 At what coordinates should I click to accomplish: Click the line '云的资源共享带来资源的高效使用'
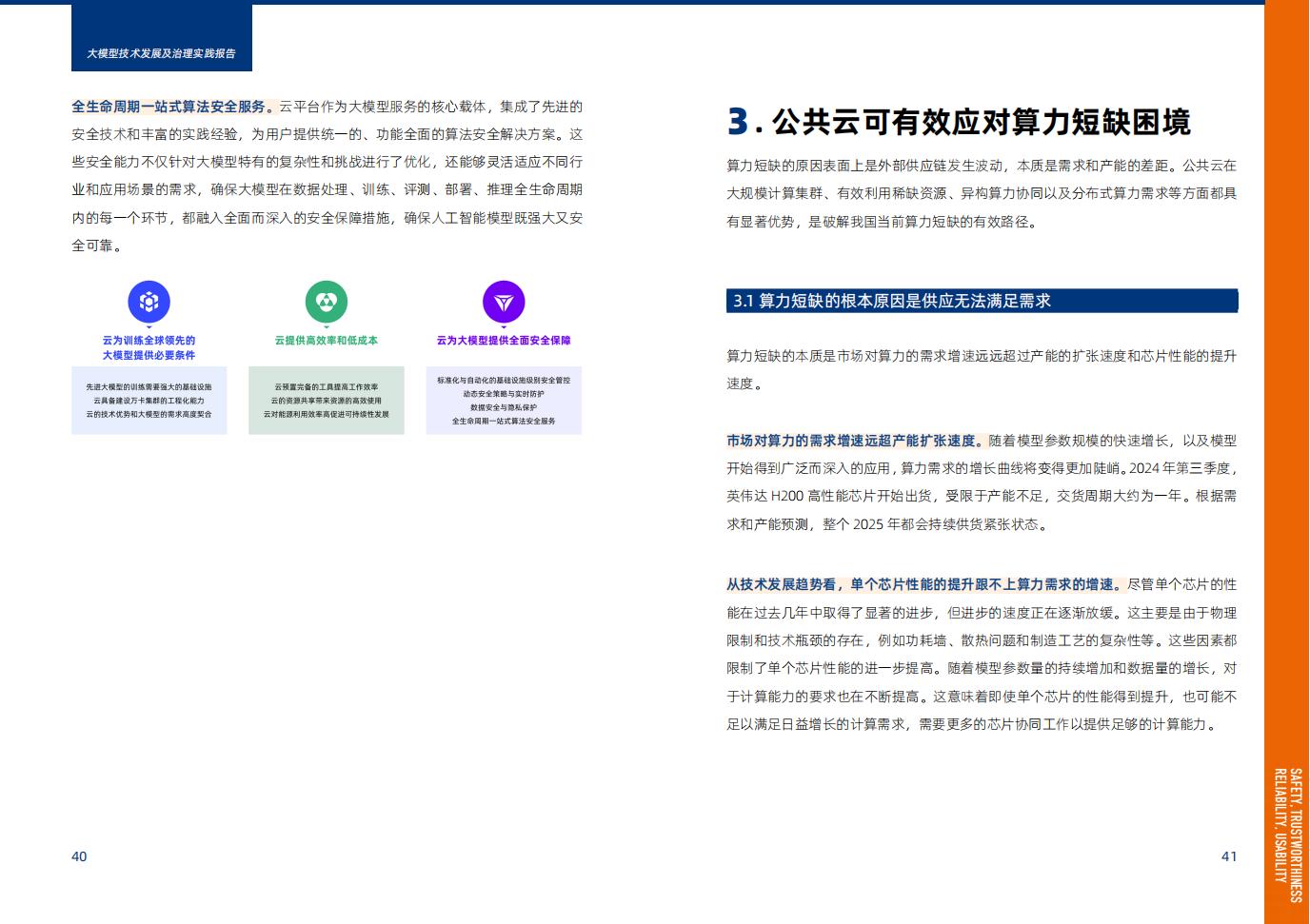pyautogui.click(x=327, y=401)
